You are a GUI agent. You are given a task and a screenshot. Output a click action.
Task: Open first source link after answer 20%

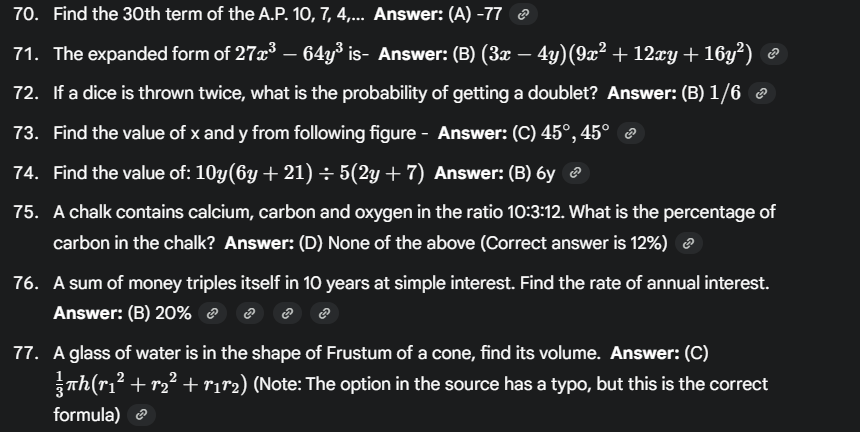coord(212,314)
